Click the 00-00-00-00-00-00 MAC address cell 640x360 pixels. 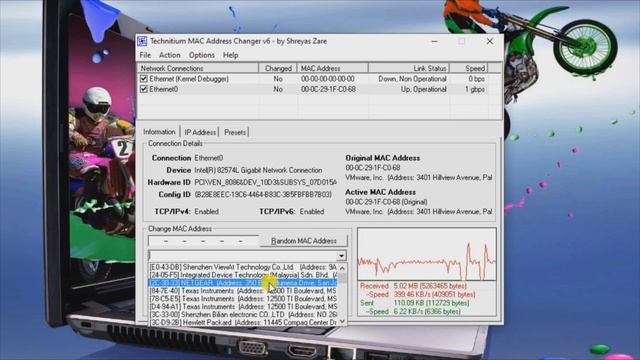[328, 79]
